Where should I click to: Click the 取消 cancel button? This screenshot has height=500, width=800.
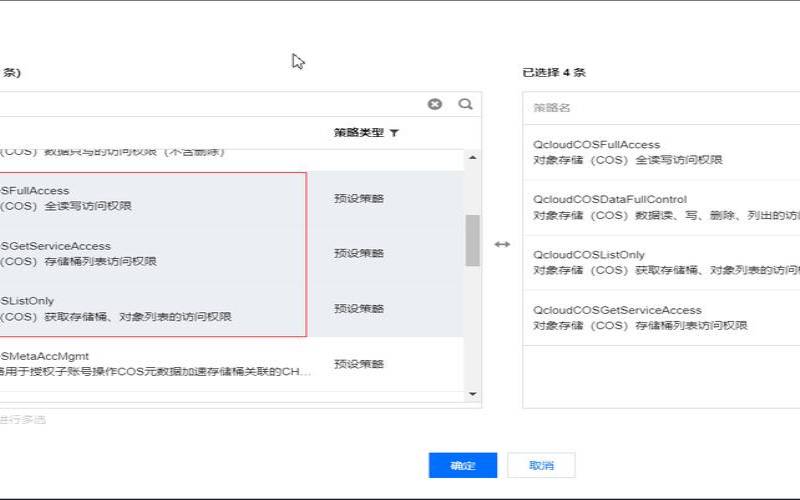click(x=541, y=465)
